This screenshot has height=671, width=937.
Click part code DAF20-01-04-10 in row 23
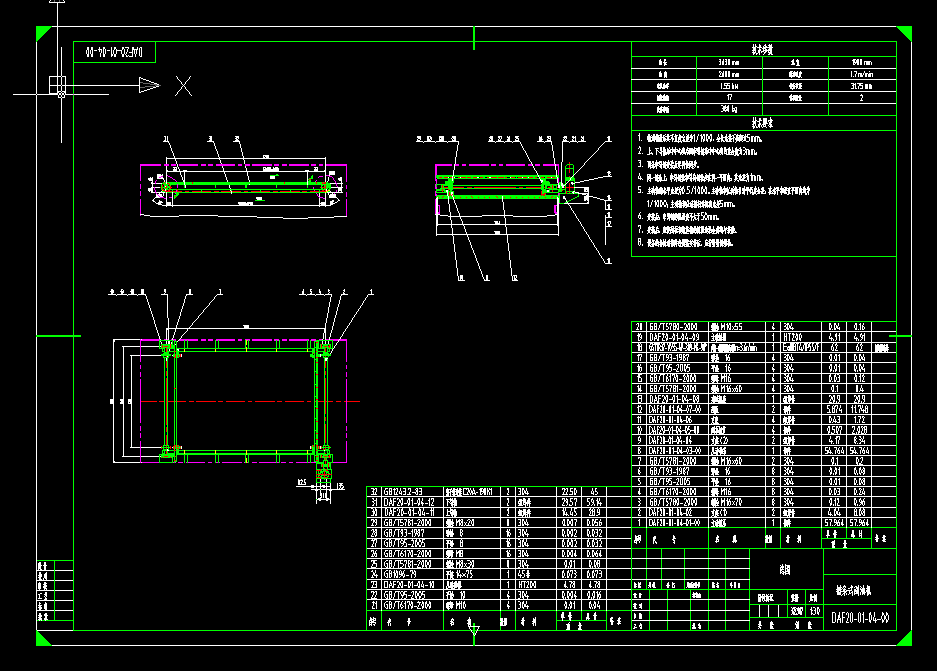(409, 585)
